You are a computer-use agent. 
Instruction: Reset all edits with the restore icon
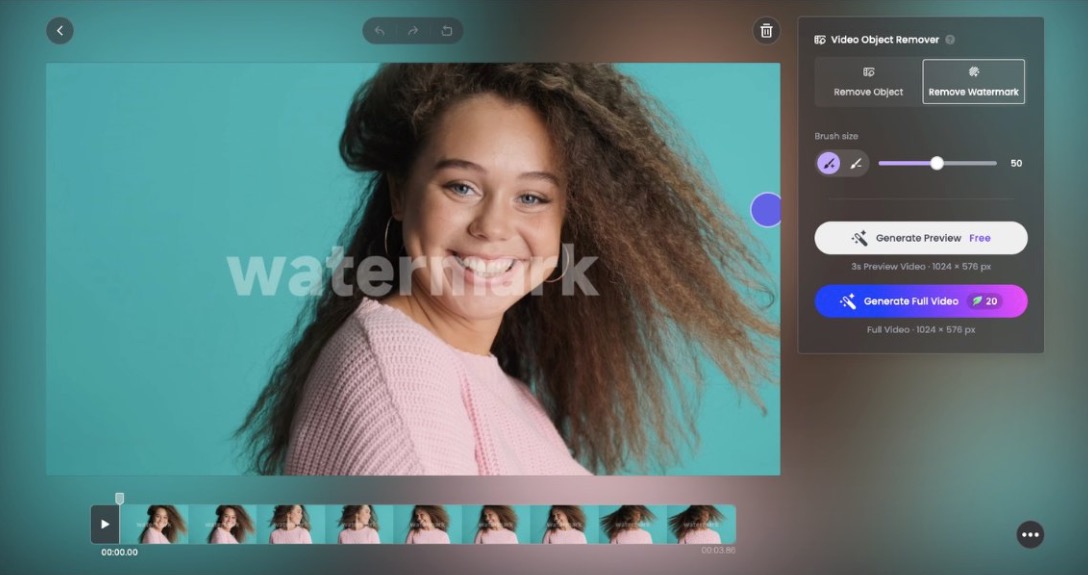[446, 31]
